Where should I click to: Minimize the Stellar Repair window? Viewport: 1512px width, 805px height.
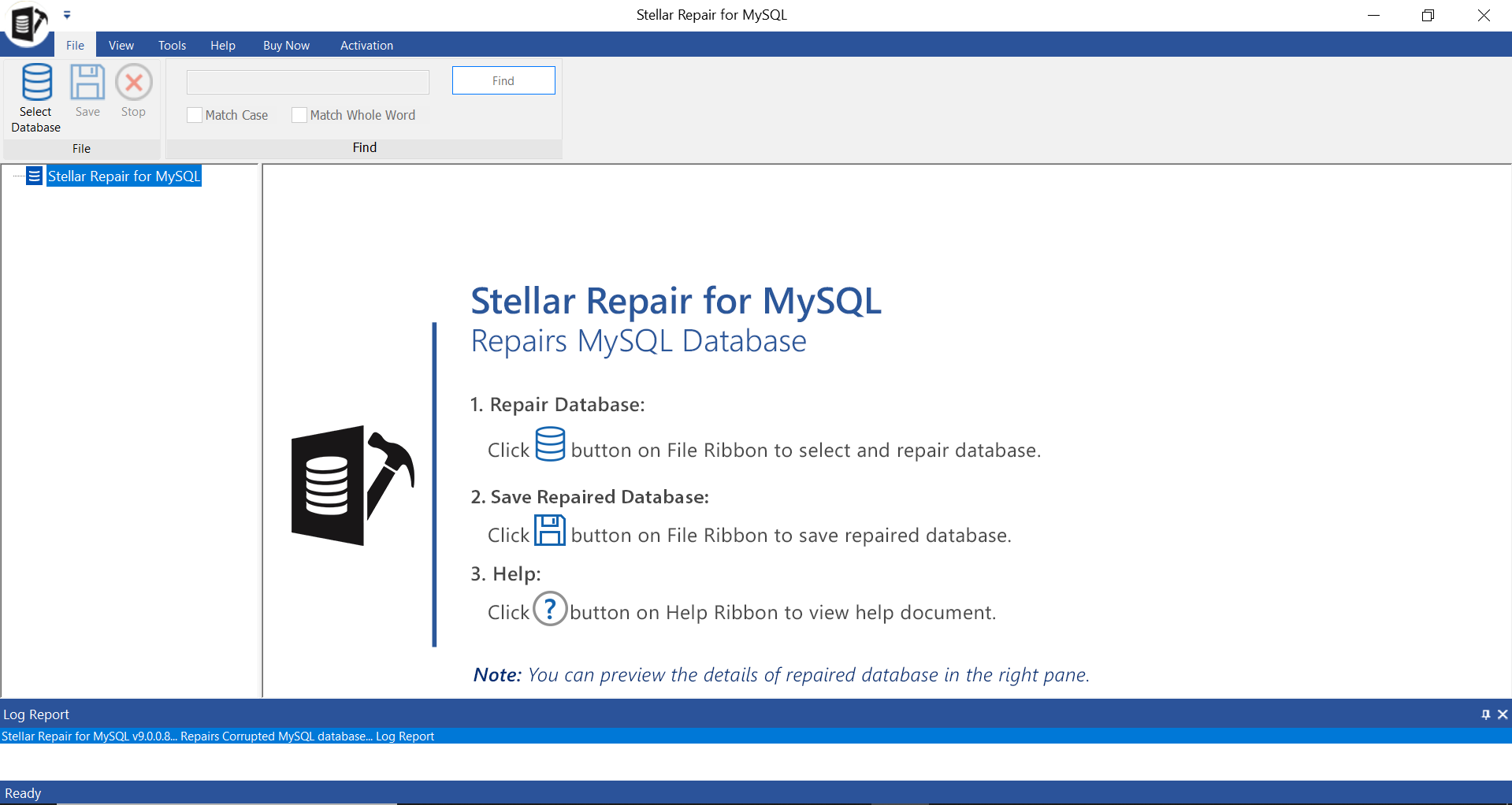point(1374,15)
